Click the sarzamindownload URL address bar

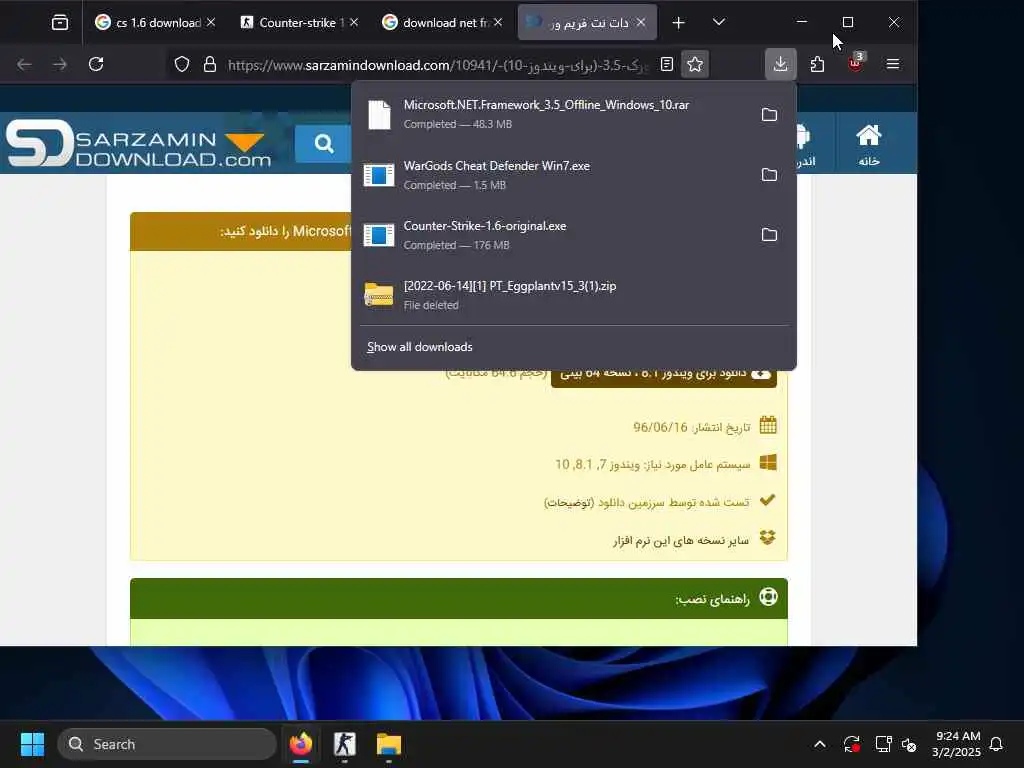tap(438, 65)
